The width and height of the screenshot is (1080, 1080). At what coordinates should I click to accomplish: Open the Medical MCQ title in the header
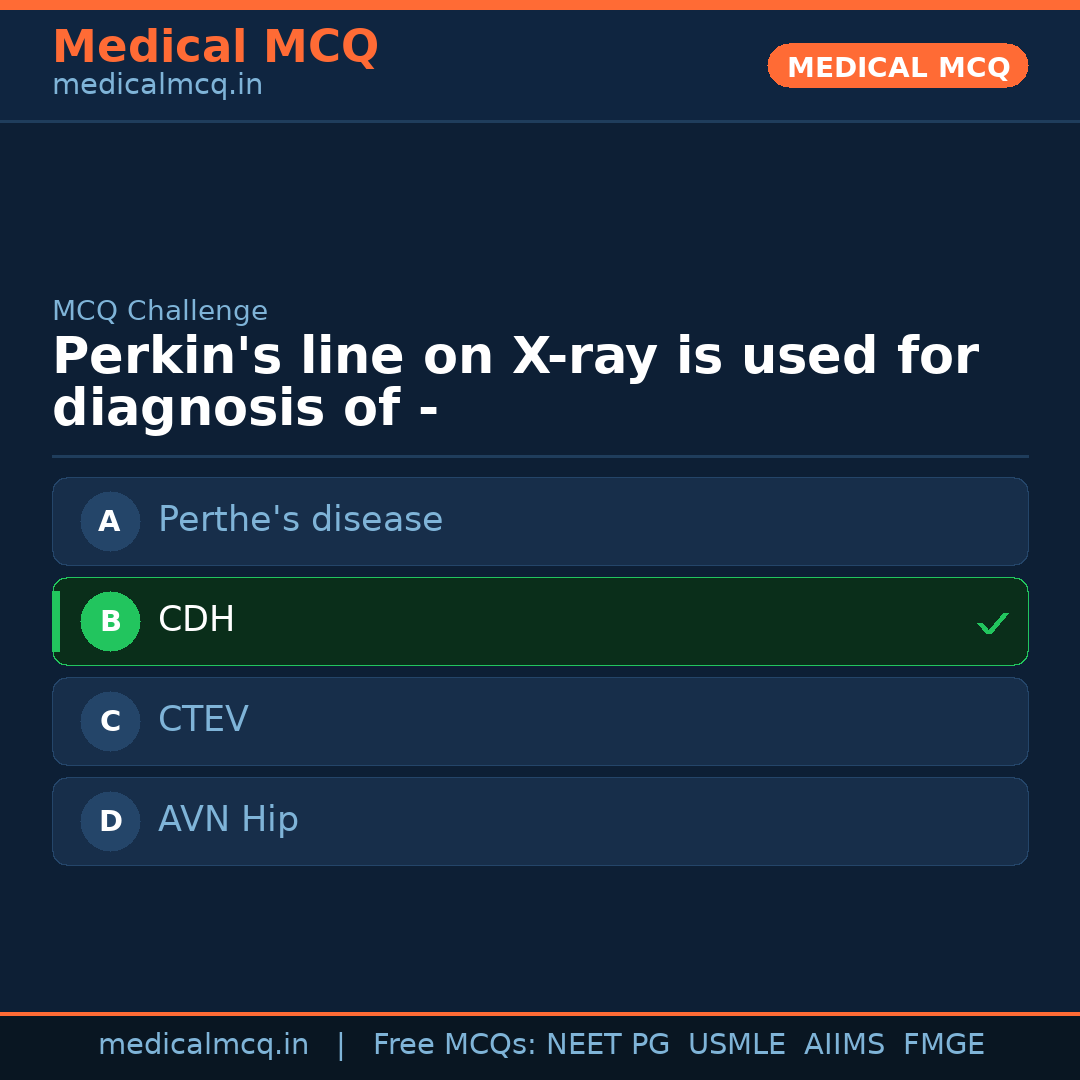[x=215, y=47]
